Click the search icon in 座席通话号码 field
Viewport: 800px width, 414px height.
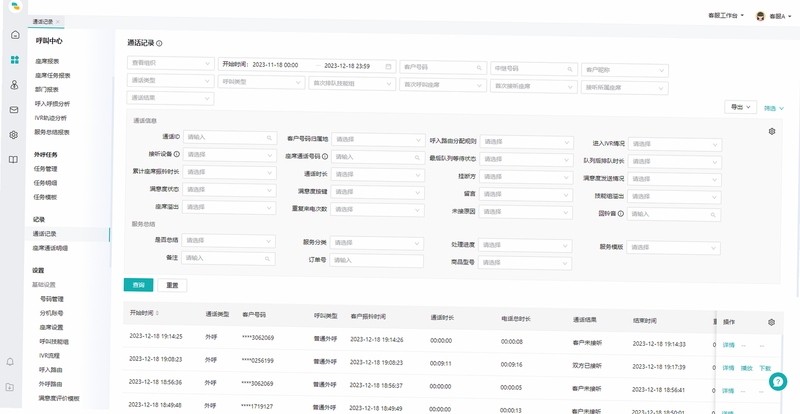[x=417, y=158]
